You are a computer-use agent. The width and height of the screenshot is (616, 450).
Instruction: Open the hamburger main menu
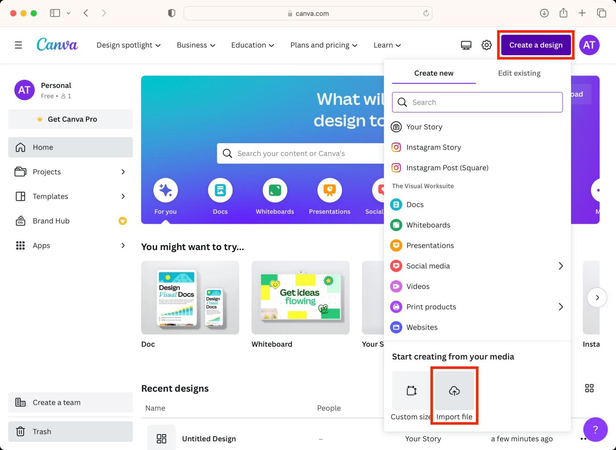[18, 45]
